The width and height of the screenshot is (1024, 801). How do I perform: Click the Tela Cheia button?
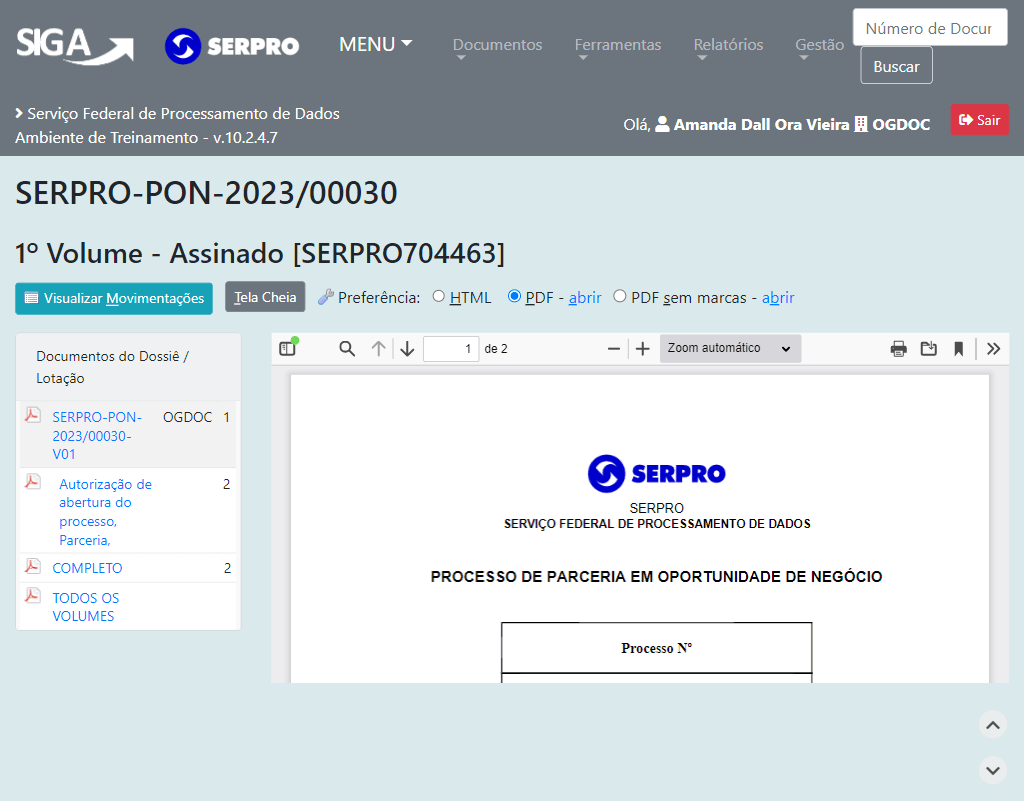265,297
